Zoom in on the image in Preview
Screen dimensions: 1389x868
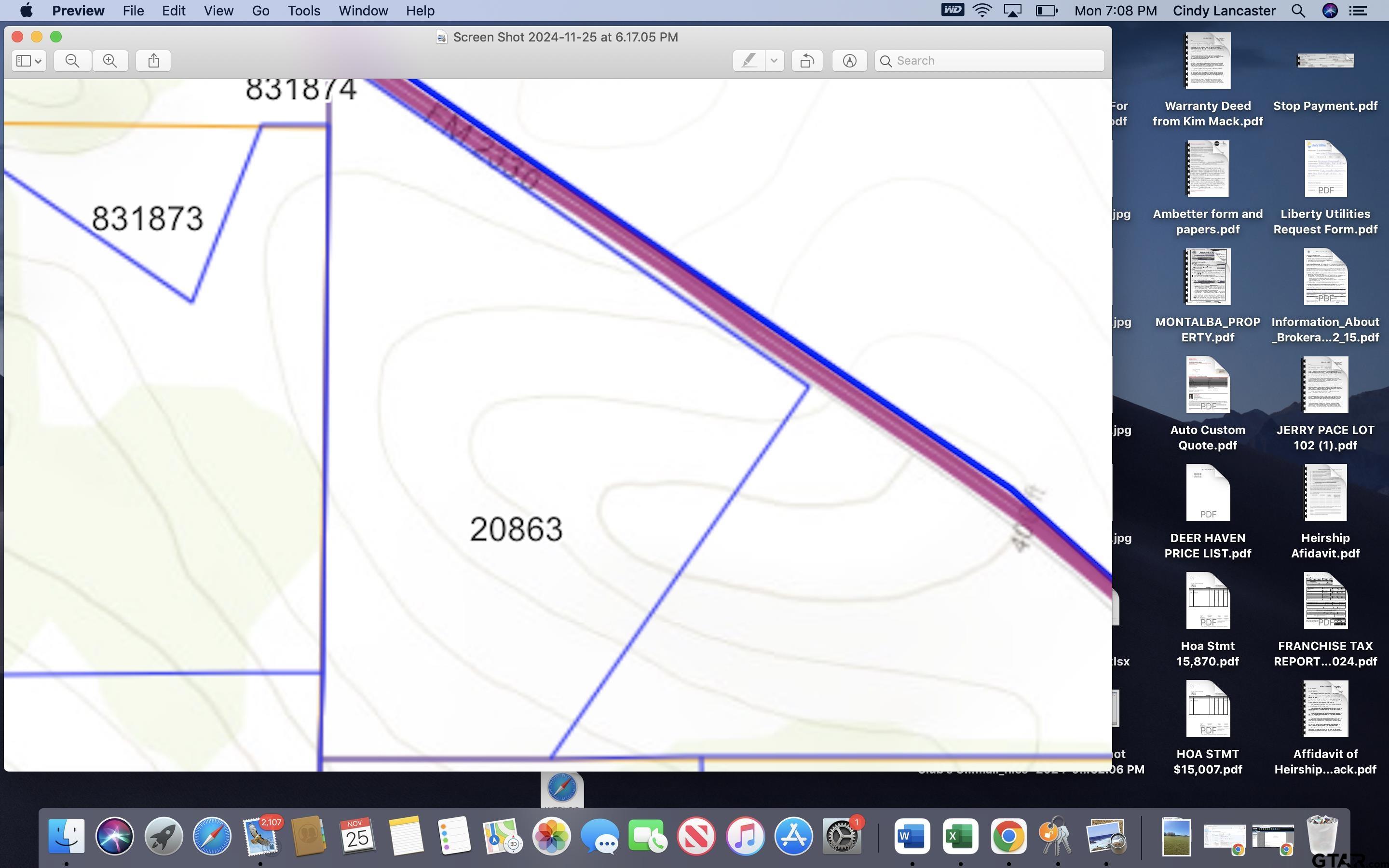point(109,60)
